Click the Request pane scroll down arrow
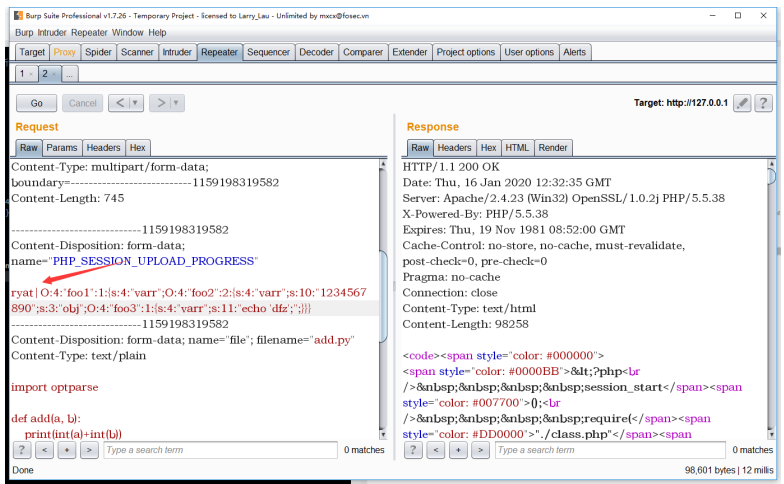Screen dimensions: 784x484 point(383,434)
